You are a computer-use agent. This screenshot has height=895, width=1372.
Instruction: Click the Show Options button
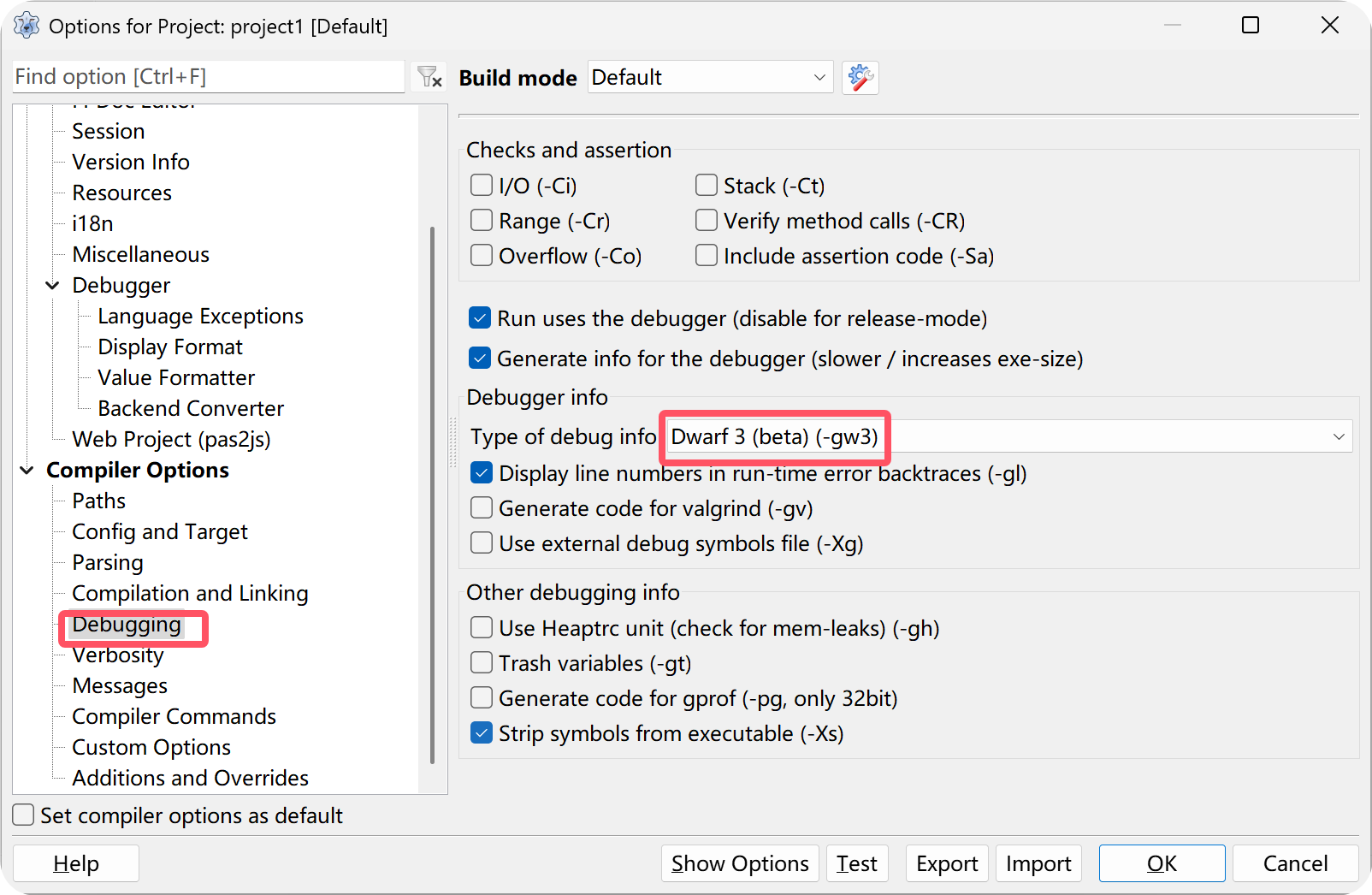tap(740, 863)
